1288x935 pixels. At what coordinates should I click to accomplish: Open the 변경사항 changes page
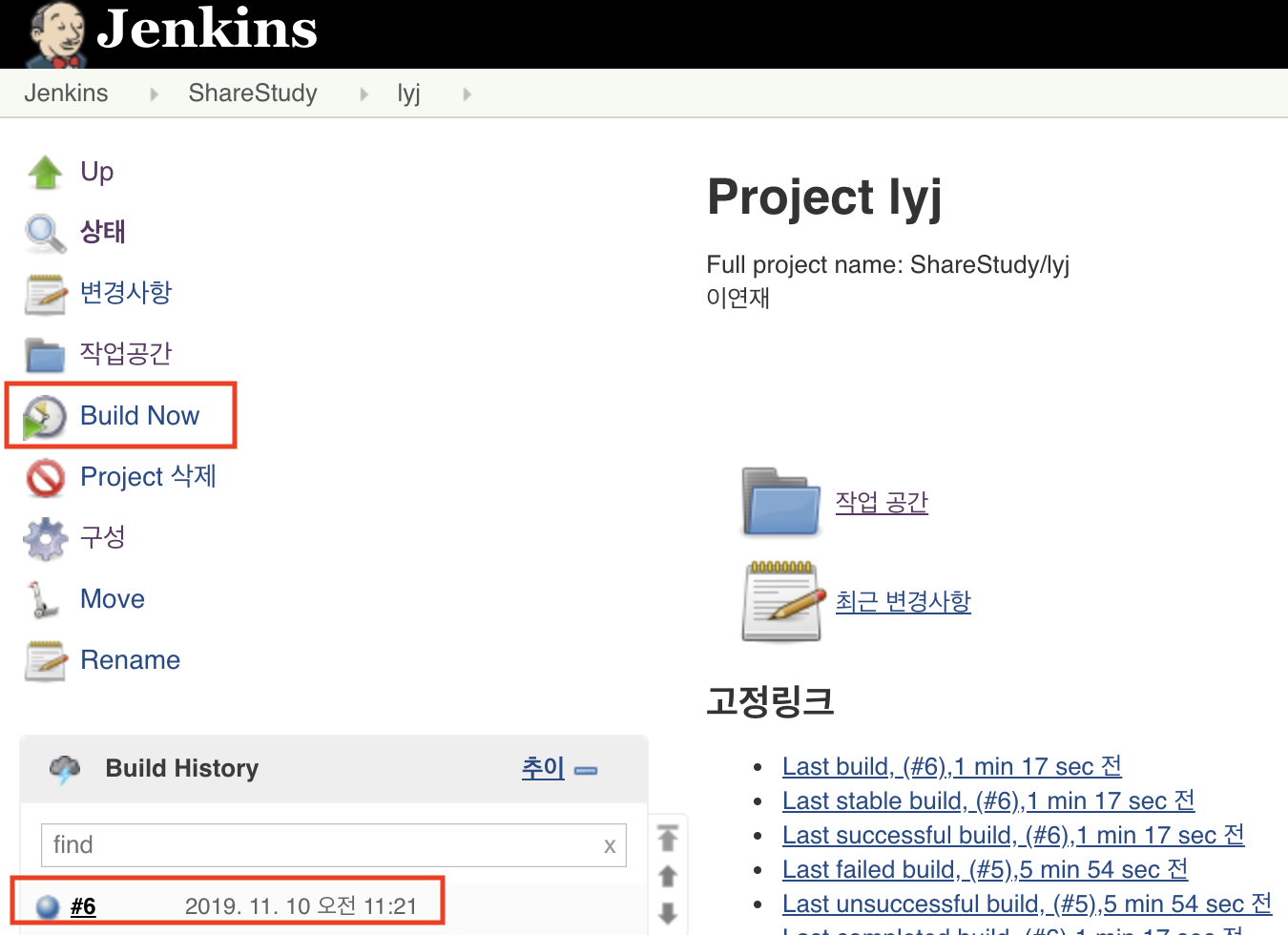coord(126,293)
